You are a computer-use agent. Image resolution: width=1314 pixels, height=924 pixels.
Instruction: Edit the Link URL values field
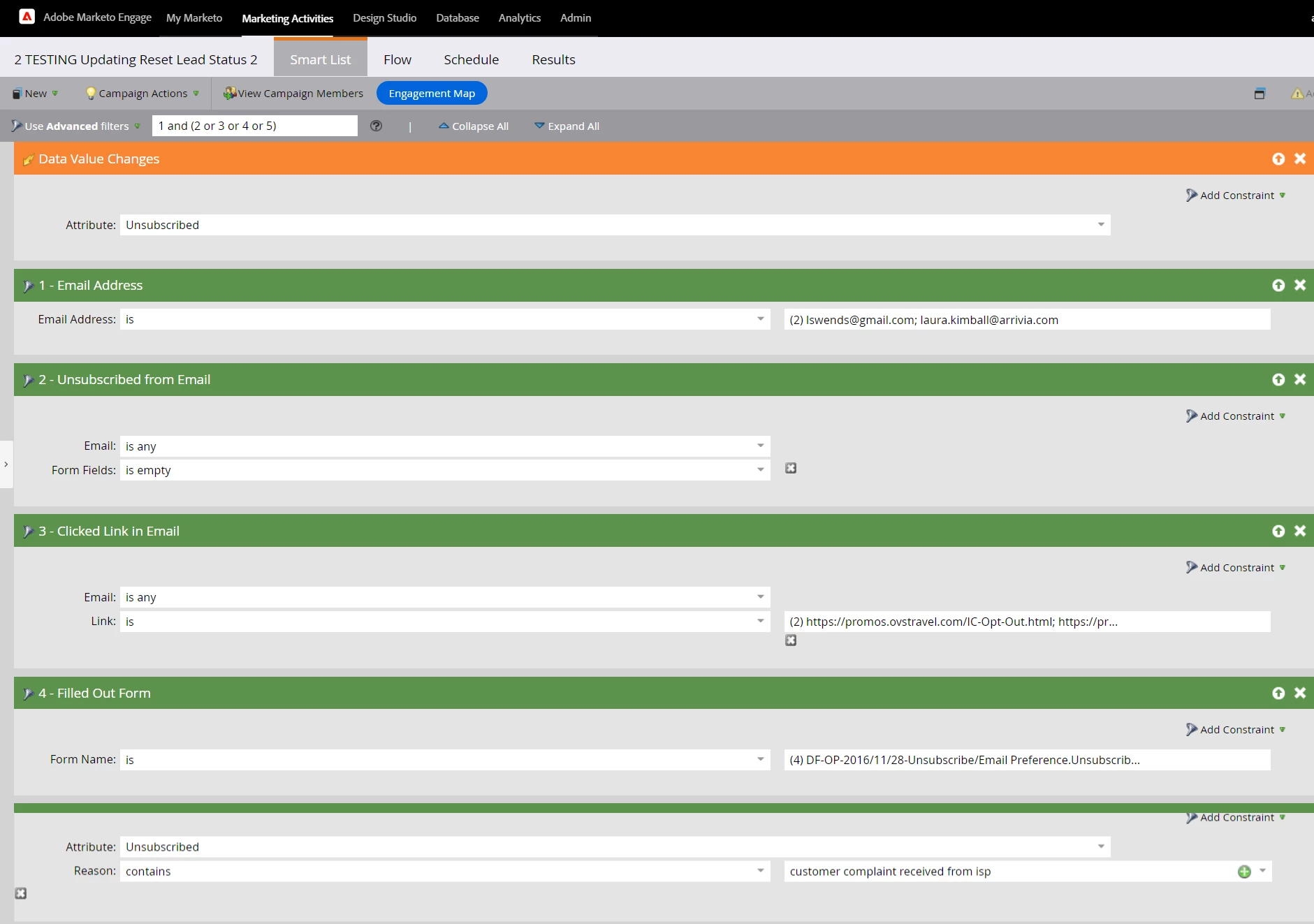(1027, 622)
